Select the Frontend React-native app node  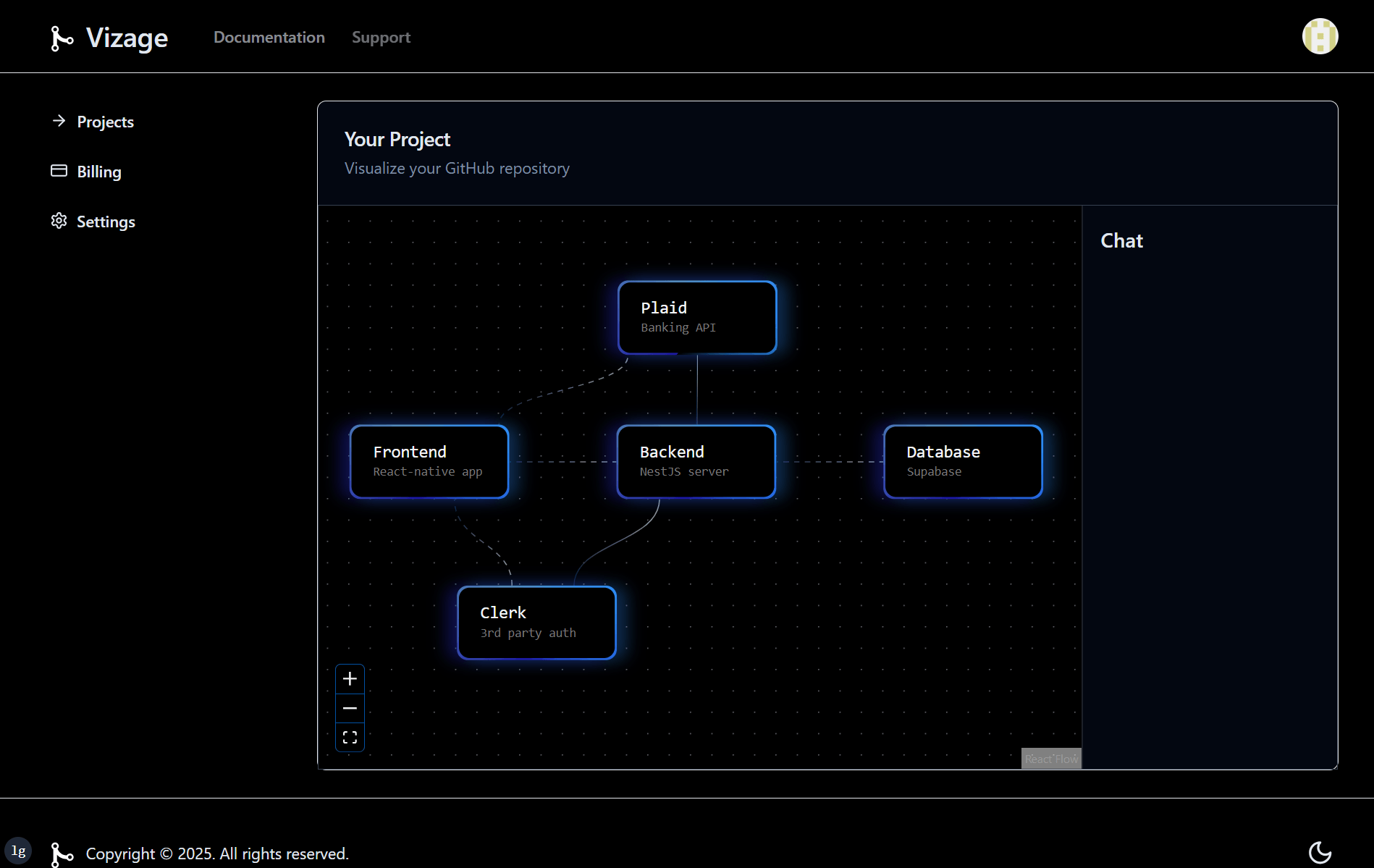coord(429,462)
